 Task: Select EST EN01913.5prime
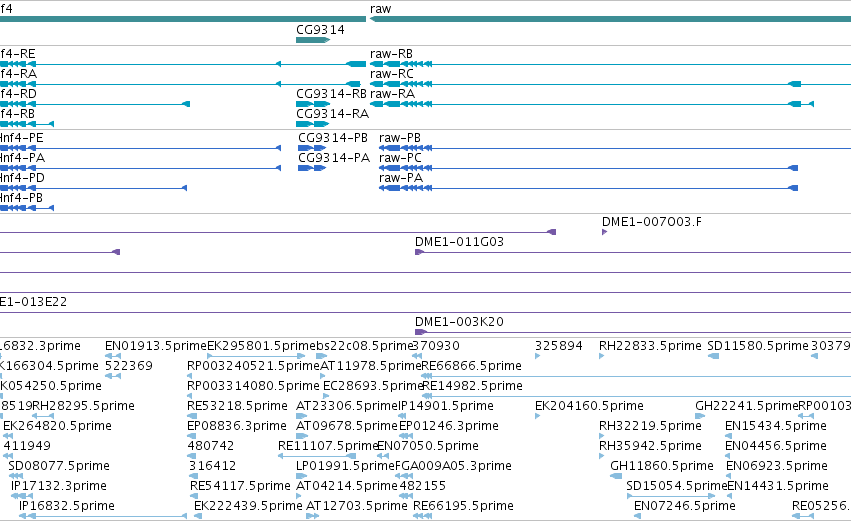pyautogui.click(x=113, y=356)
